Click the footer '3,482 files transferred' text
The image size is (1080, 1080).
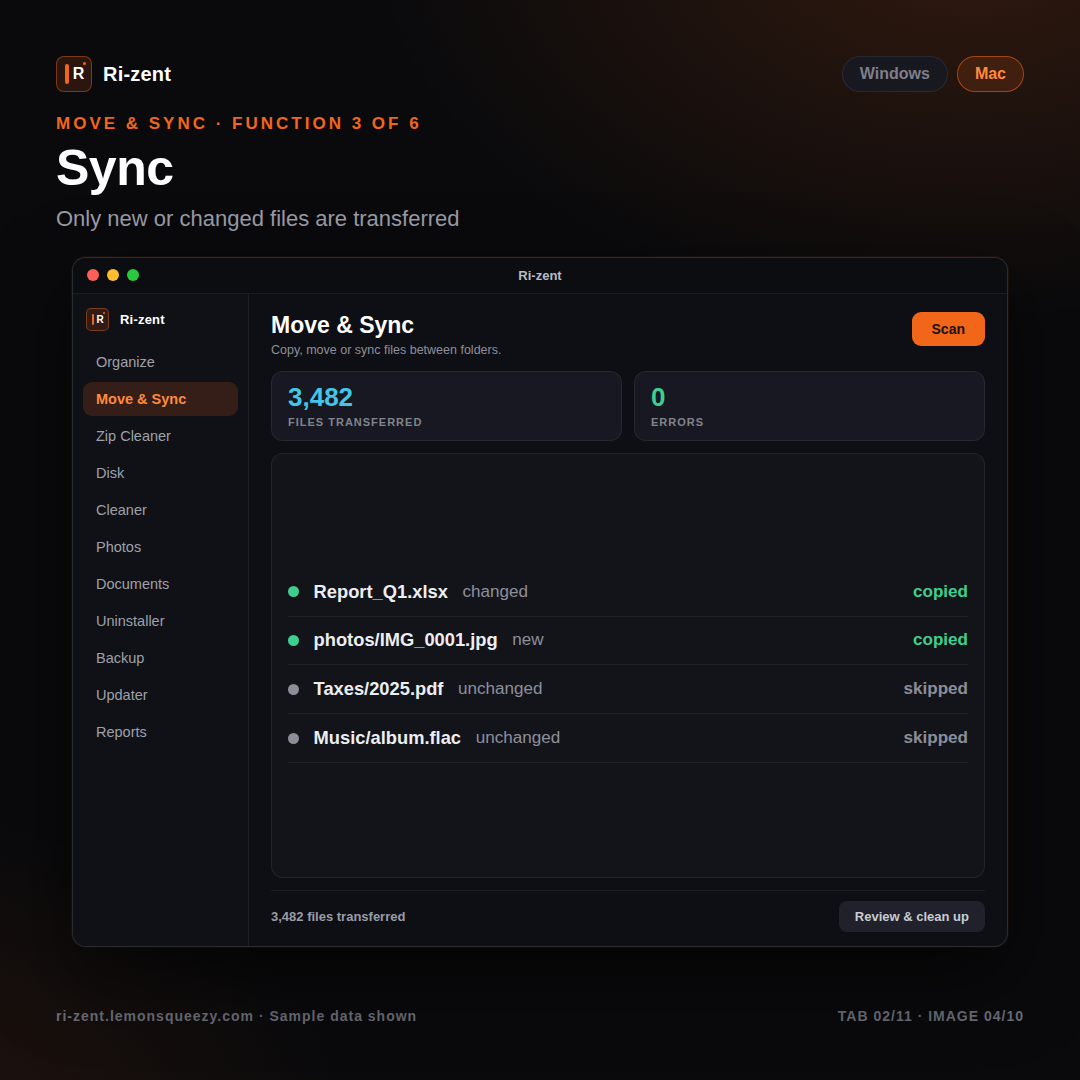pos(338,917)
